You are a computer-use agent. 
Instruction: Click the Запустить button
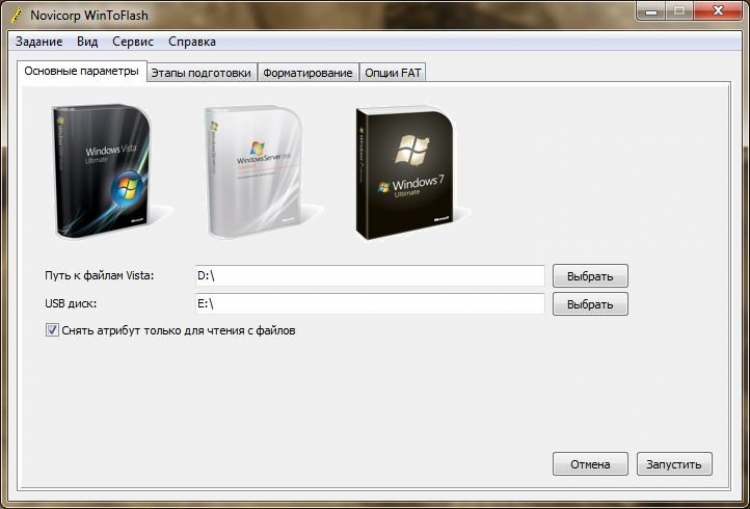tap(674, 464)
